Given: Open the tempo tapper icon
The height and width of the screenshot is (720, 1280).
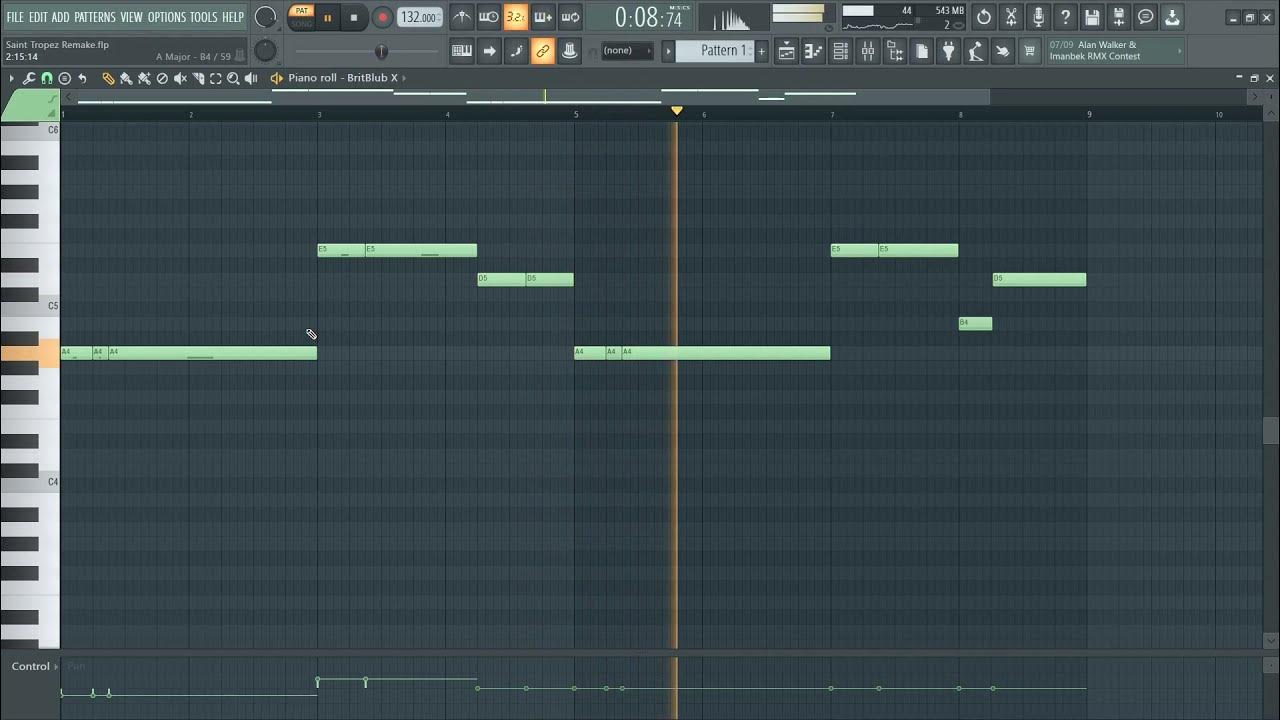Looking at the screenshot, I should tap(976, 51).
